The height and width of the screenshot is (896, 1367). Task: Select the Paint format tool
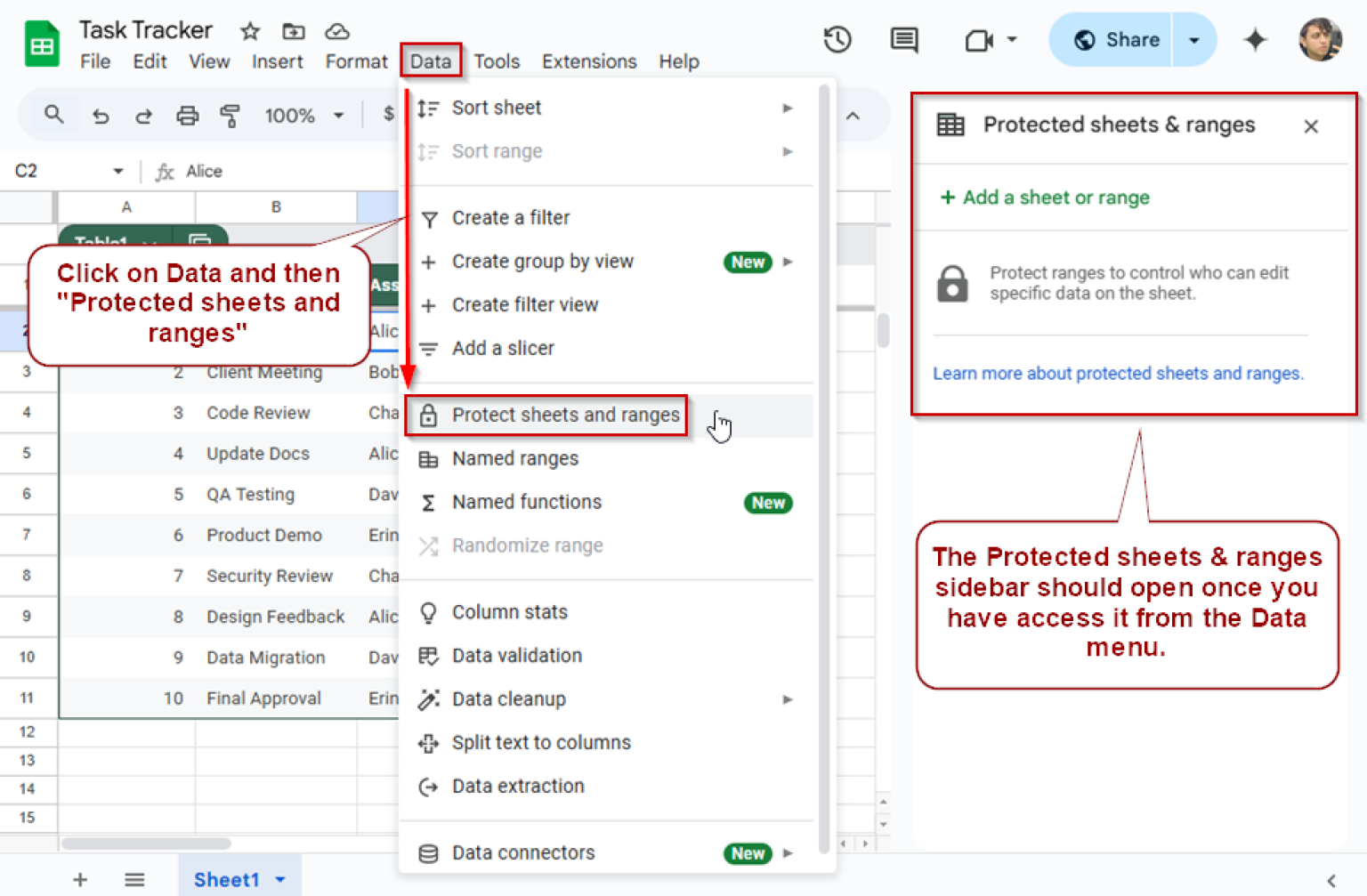231,115
